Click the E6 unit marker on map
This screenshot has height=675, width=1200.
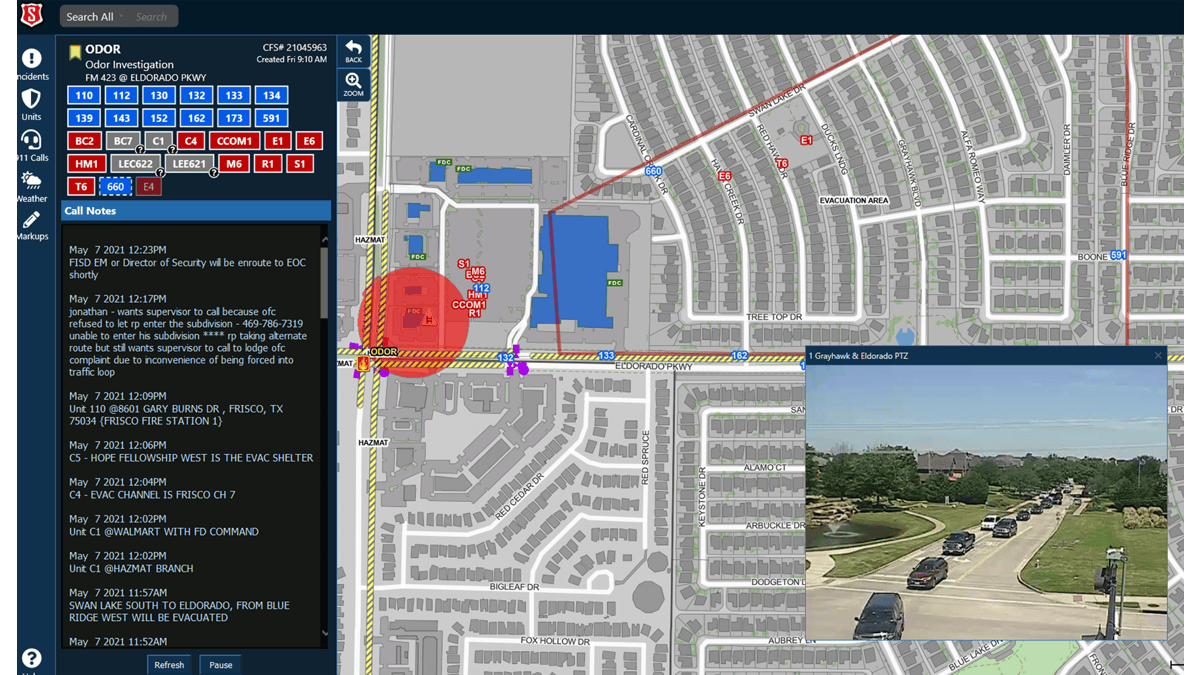(725, 176)
